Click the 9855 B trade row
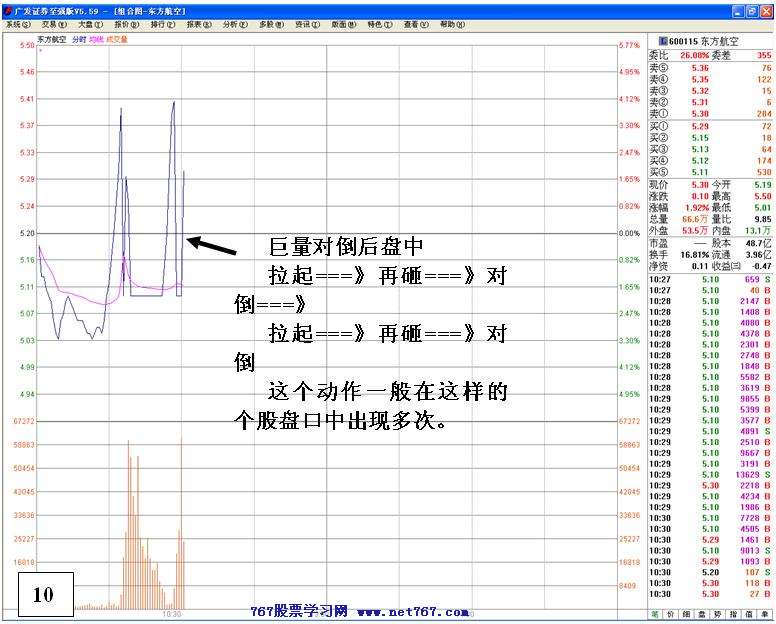Viewport: 776px width, 624px height. [x=710, y=398]
